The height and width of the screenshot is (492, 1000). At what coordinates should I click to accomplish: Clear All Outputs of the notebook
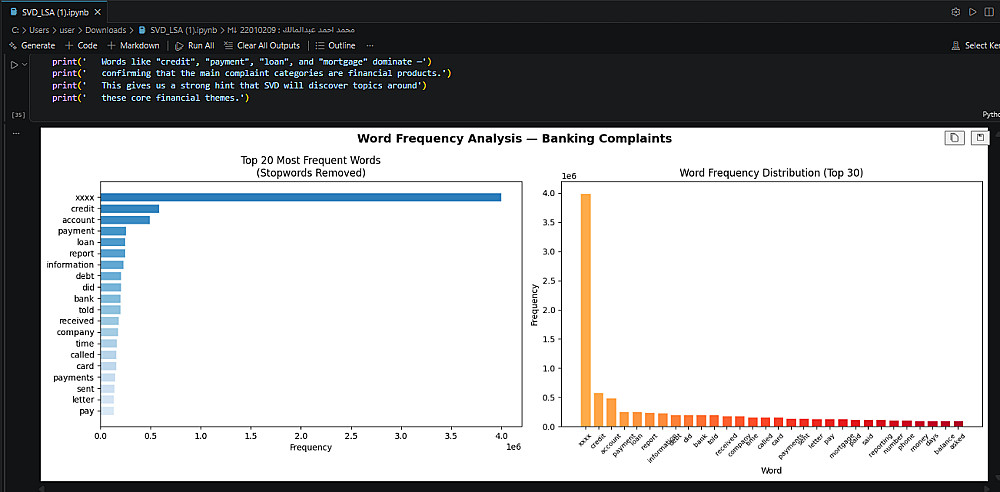262,46
